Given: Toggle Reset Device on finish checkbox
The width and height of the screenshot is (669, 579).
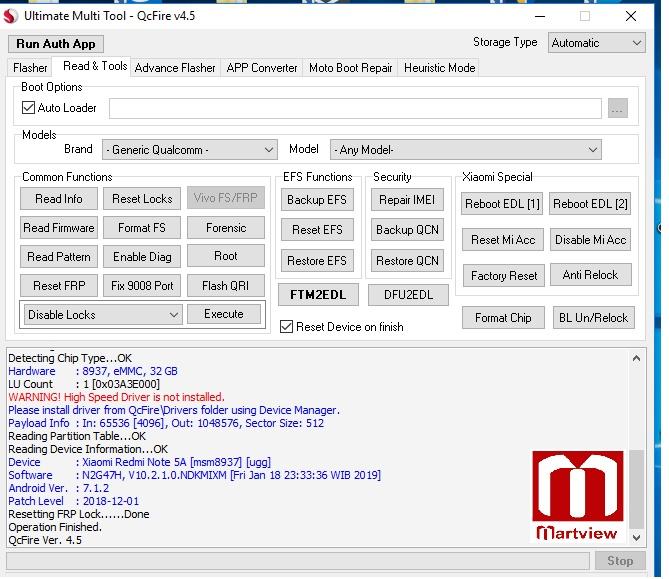Looking at the screenshot, I should pyautogui.click(x=286, y=327).
